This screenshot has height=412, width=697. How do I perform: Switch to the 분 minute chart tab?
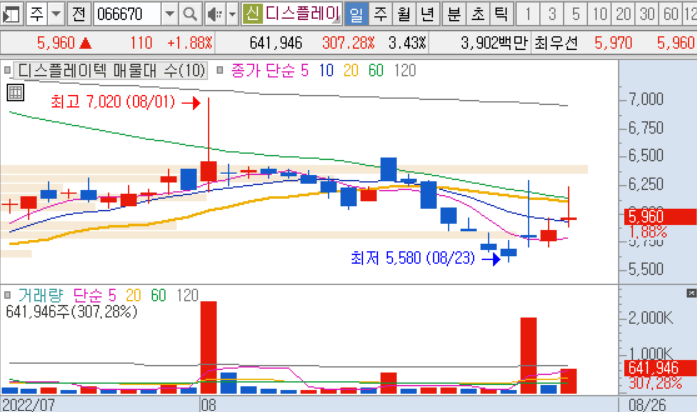coord(454,14)
